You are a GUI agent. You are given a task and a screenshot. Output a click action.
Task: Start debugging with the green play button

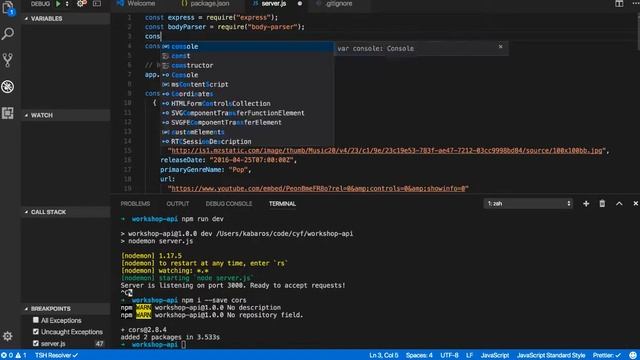click(x=58, y=4)
